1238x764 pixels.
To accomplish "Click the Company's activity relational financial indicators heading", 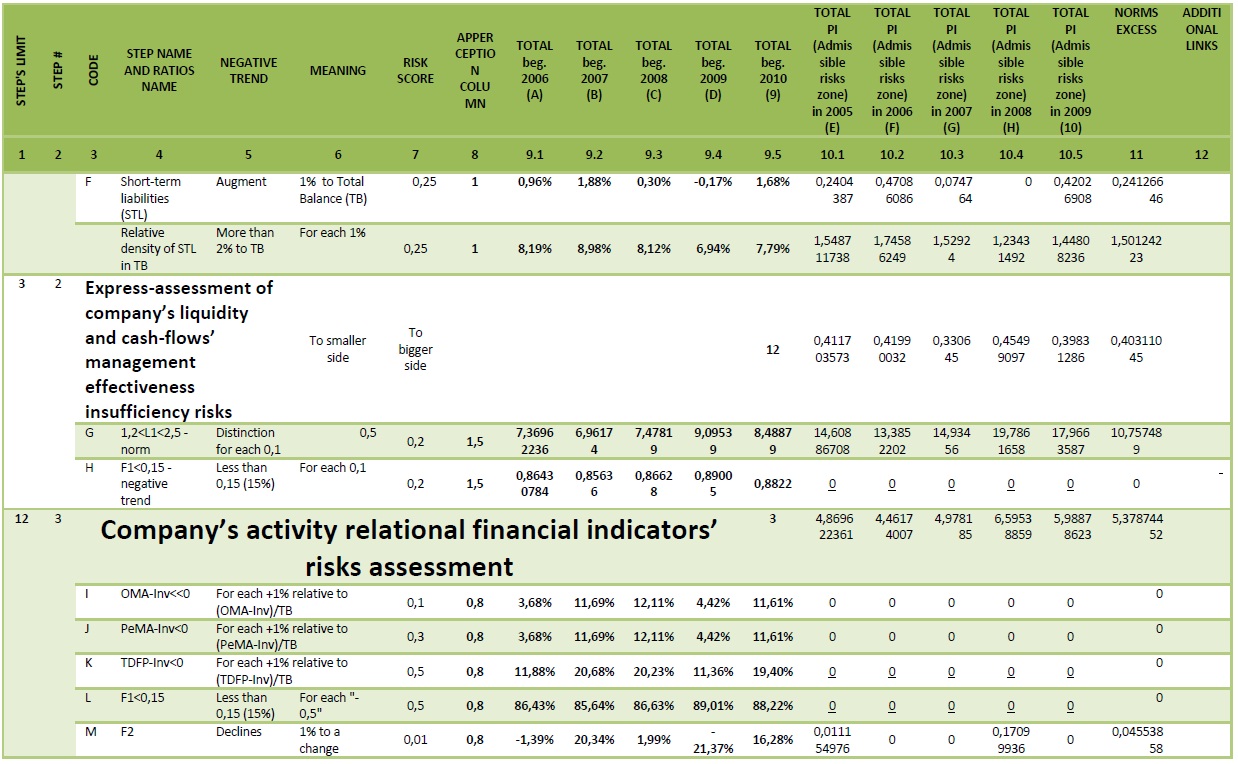I will (x=409, y=548).
